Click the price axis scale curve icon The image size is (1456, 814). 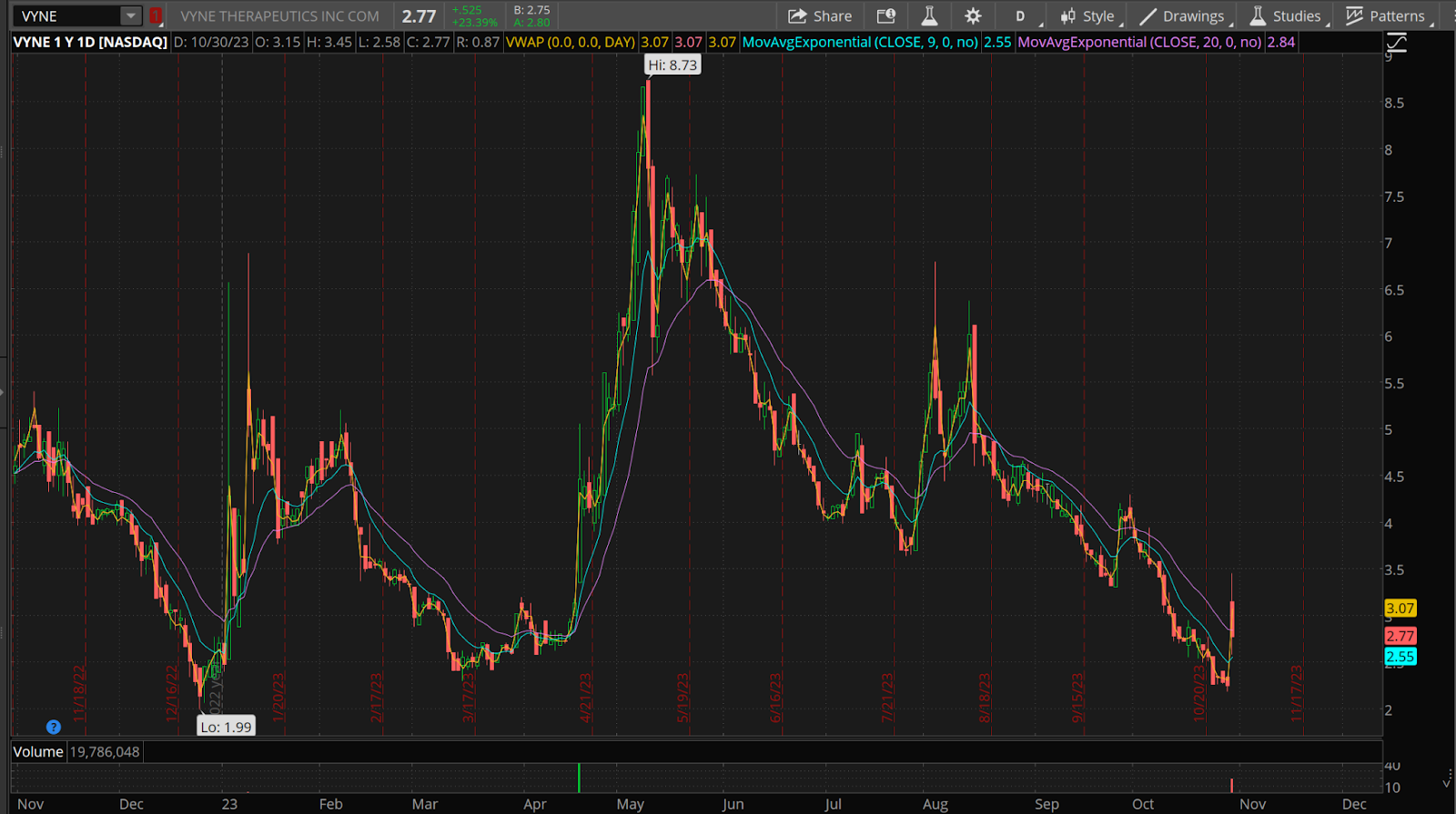tap(1397, 43)
